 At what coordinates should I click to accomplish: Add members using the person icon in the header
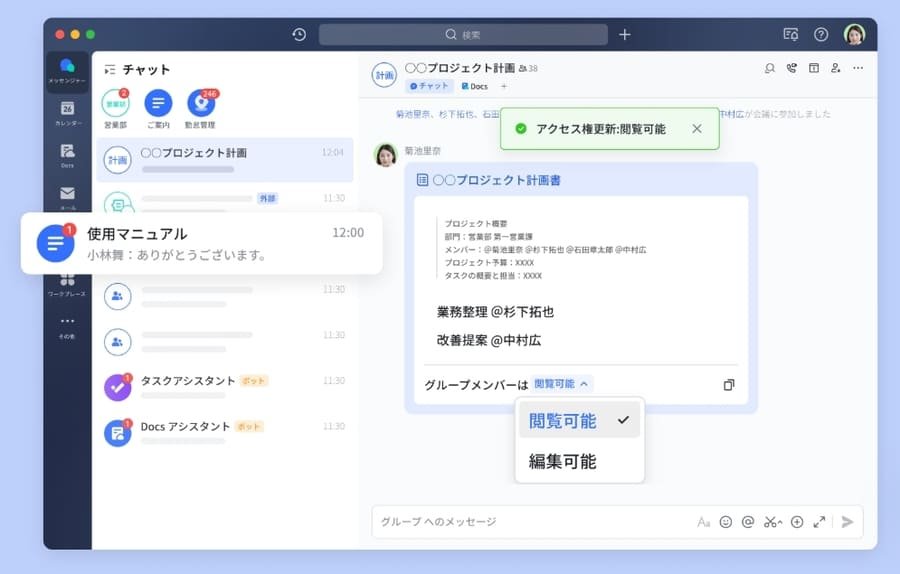click(x=836, y=68)
